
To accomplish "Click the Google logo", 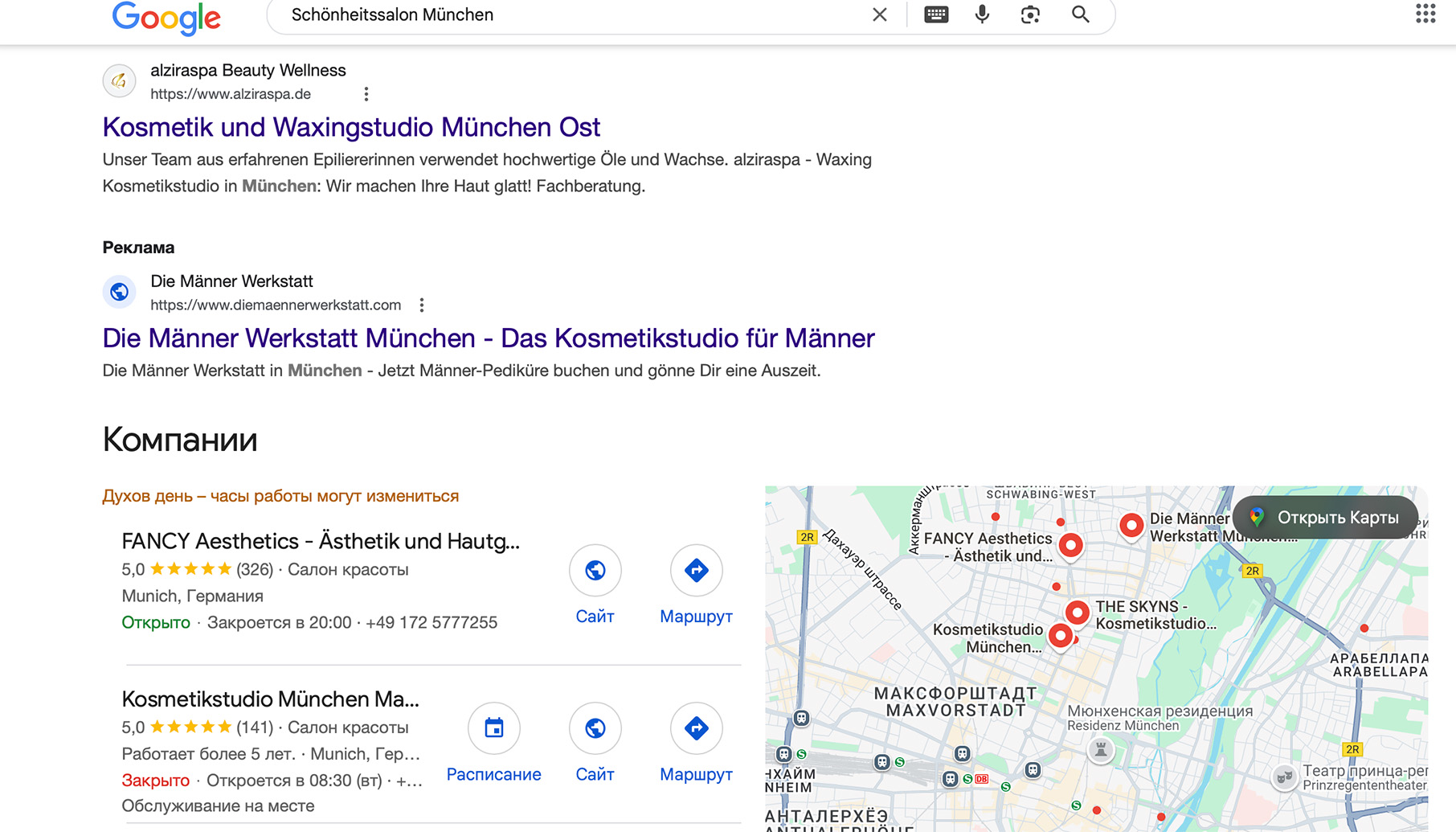I will [x=166, y=17].
